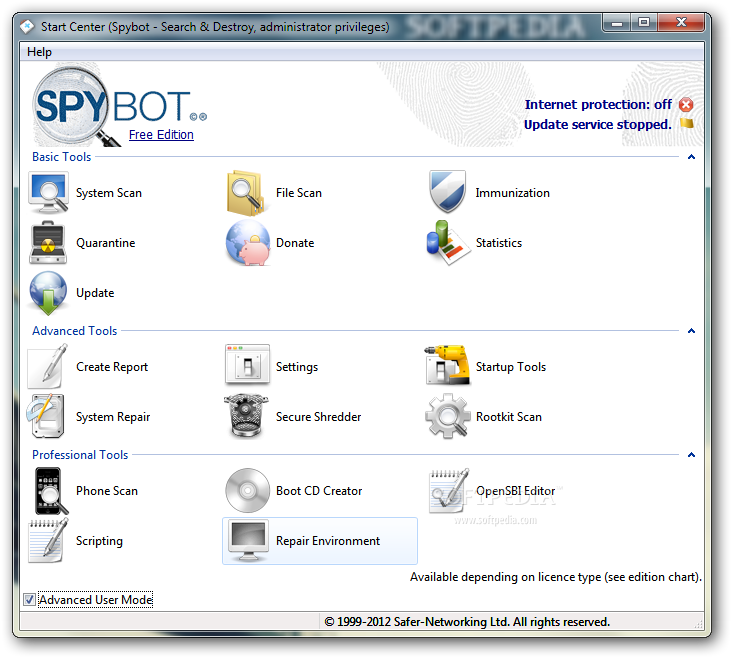
Task: Click the Update globe icon
Action: pos(48,293)
